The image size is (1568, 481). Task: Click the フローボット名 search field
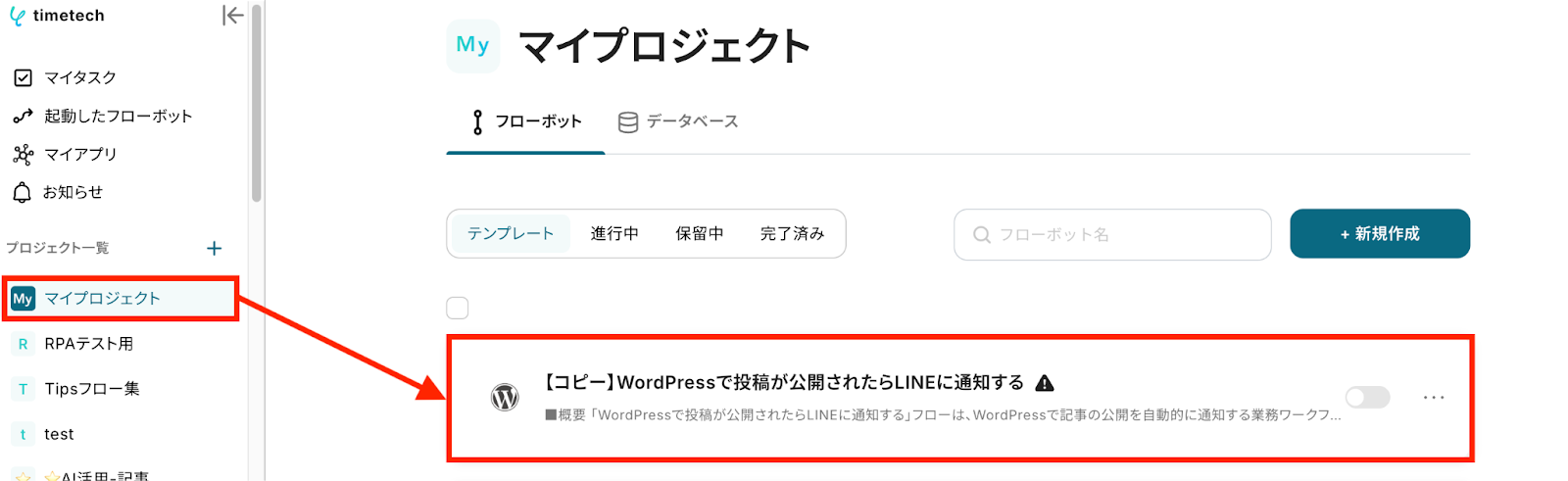click(1112, 234)
